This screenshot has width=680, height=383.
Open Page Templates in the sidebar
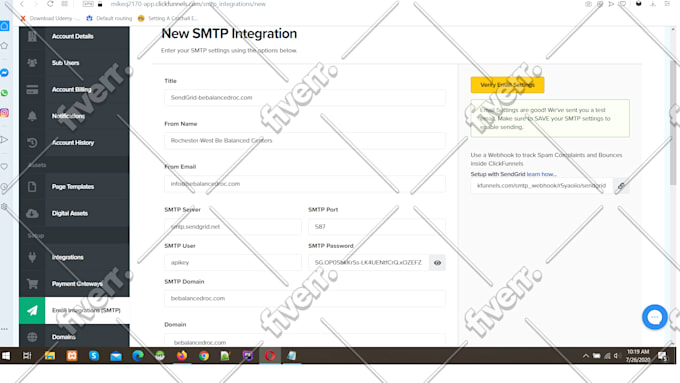coord(73,187)
